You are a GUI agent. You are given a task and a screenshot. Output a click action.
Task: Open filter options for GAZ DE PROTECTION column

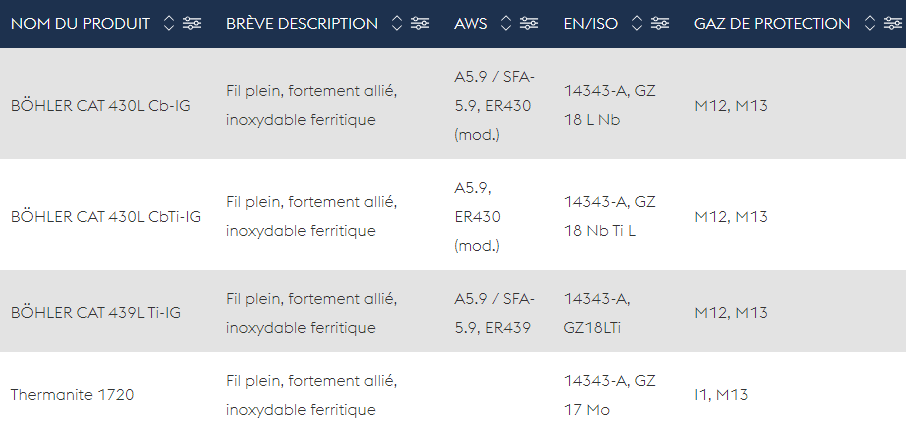(892, 24)
